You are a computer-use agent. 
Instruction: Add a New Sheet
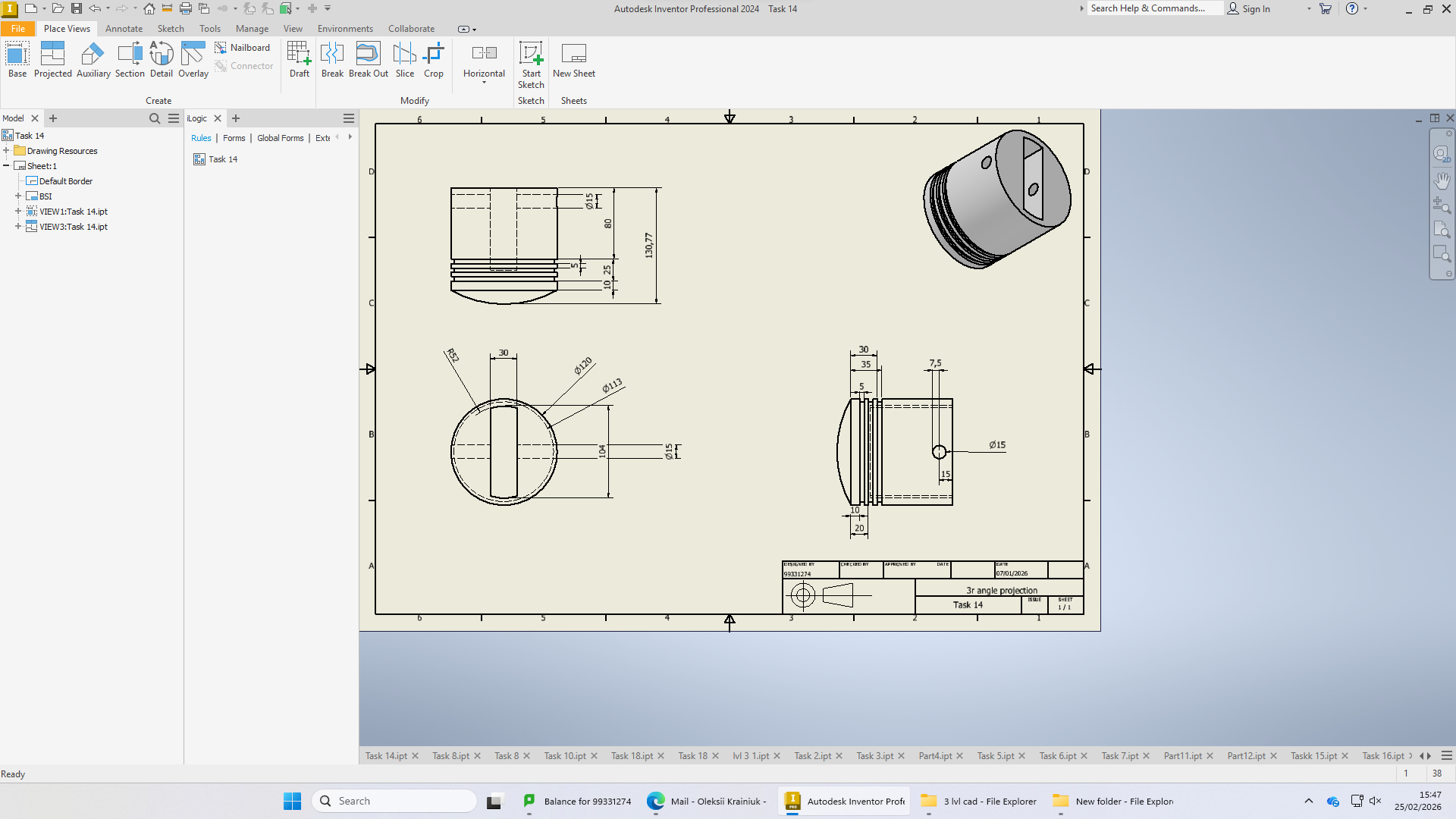pyautogui.click(x=574, y=60)
